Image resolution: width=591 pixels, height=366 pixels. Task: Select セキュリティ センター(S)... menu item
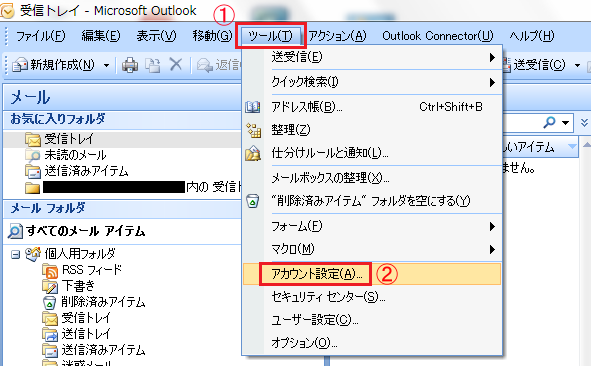pos(372,297)
